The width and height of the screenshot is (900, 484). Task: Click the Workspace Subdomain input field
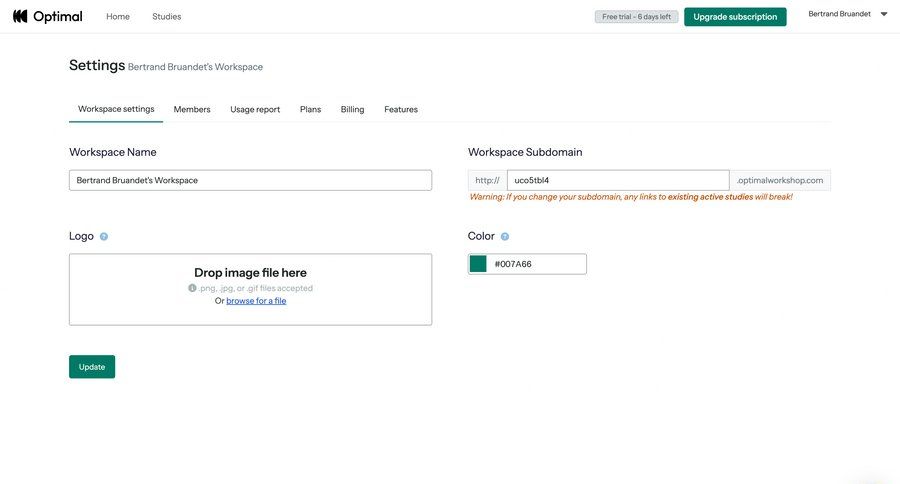617,180
